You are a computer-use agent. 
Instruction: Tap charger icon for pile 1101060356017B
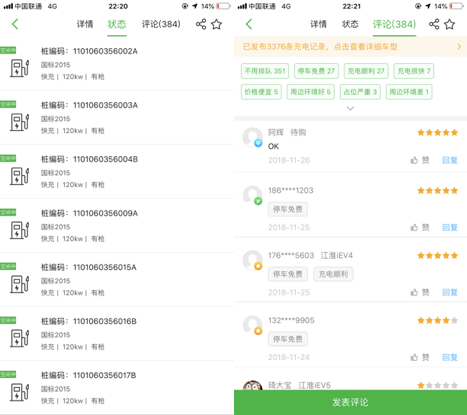coord(20,392)
